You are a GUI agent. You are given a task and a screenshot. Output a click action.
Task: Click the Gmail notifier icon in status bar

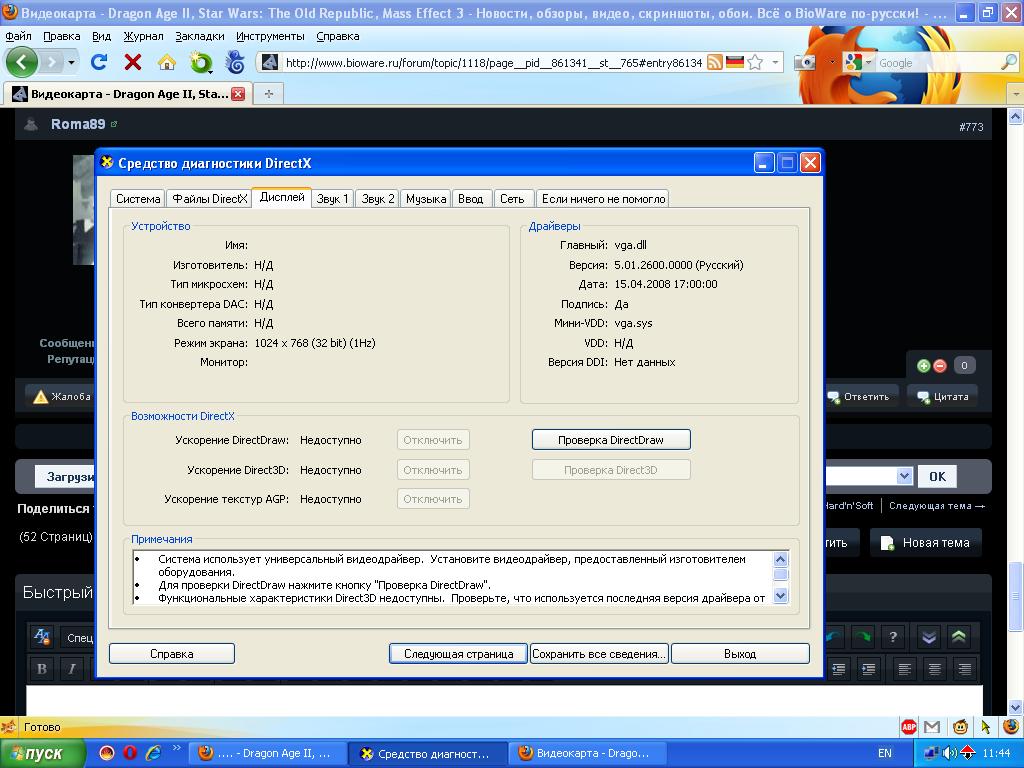pyautogui.click(x=932, y=726)
